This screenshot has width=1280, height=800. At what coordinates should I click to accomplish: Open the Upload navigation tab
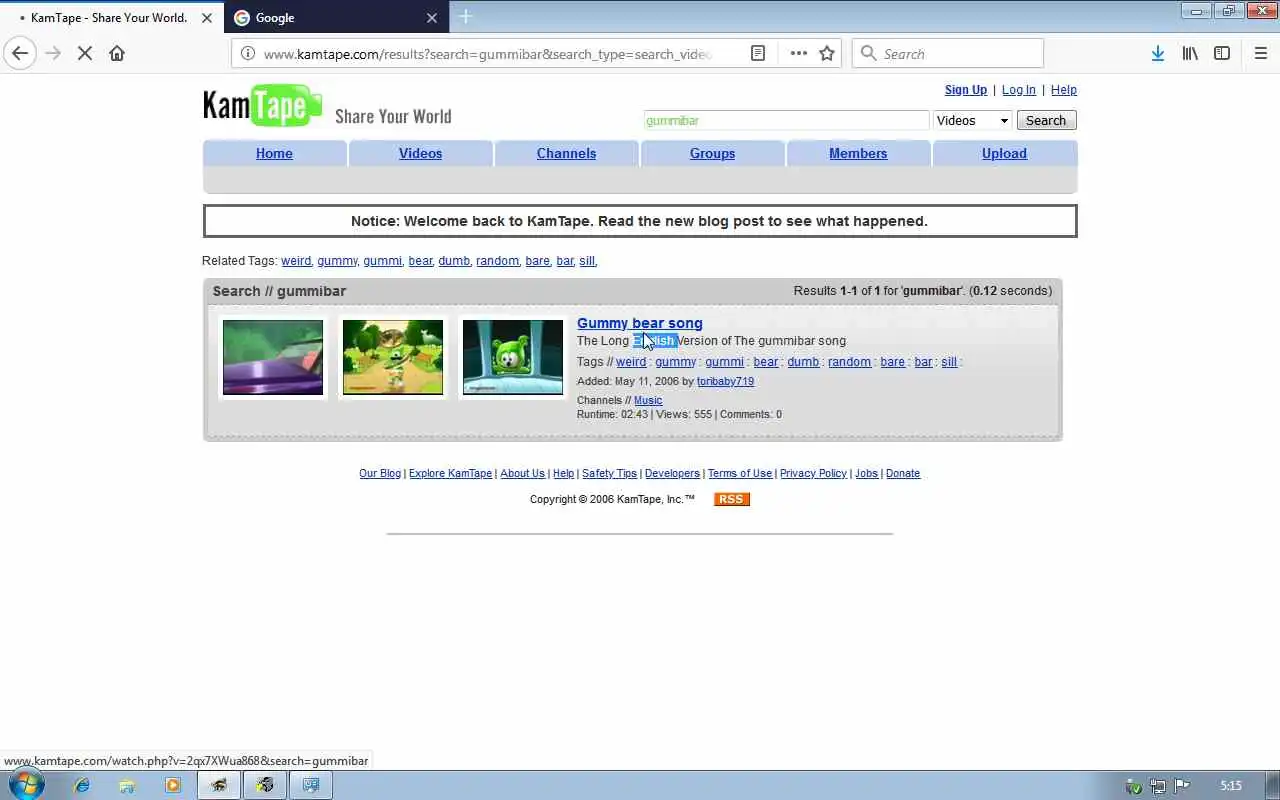coord(1004,153)
